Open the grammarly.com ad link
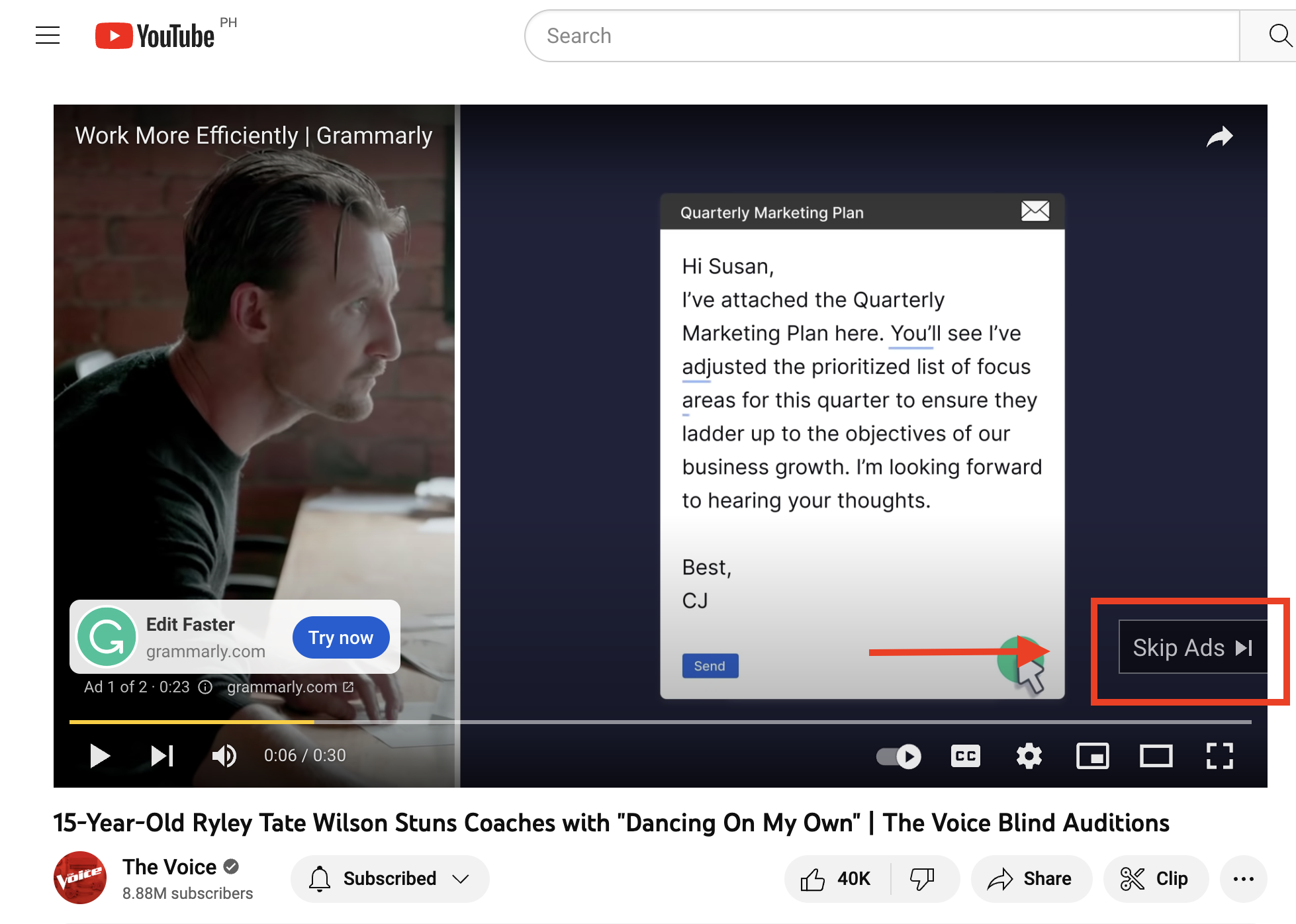The width and height of the screenshot is (1296, 924). pyautogui.click(x=290, y=687)
